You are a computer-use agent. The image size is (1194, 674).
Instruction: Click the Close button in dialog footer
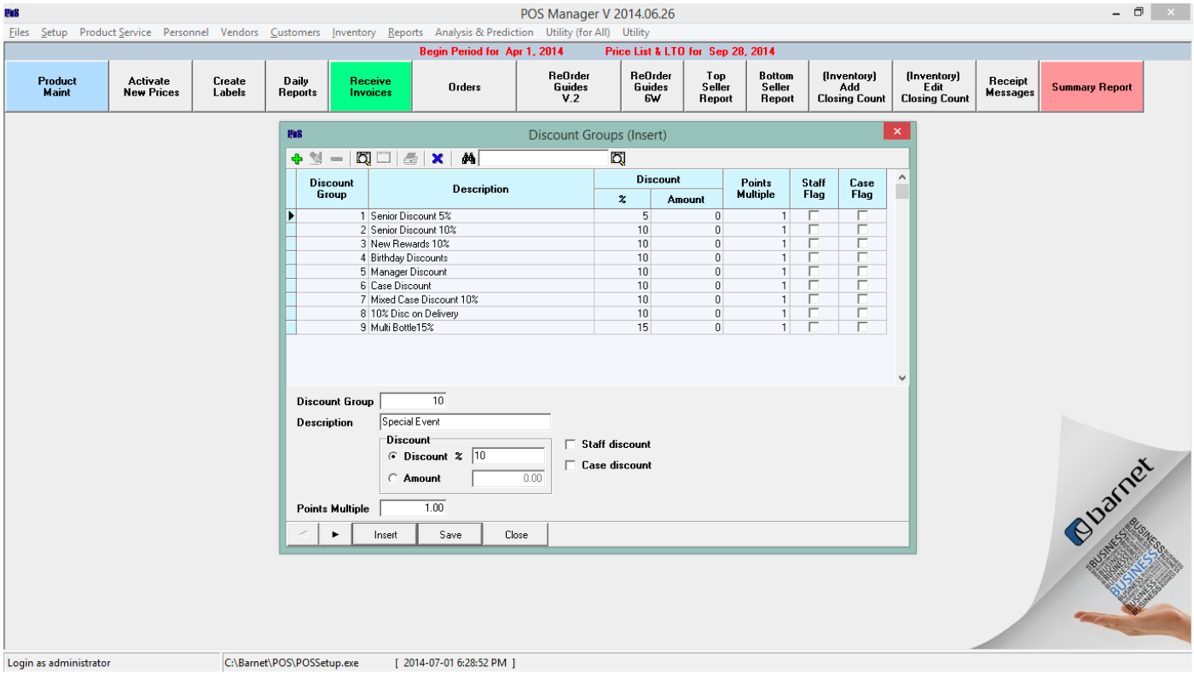coord(516,535)
